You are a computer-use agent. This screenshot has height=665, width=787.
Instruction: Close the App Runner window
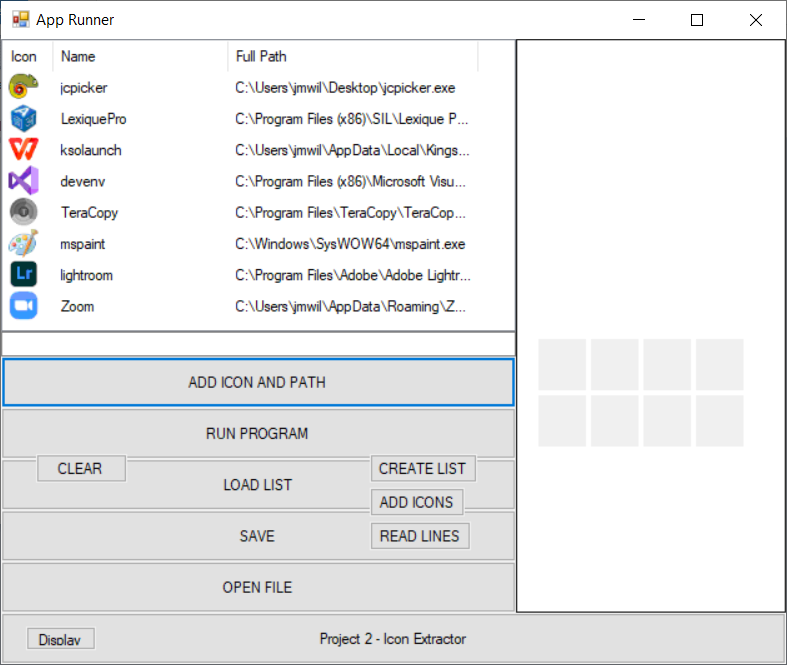pos(756,20)
